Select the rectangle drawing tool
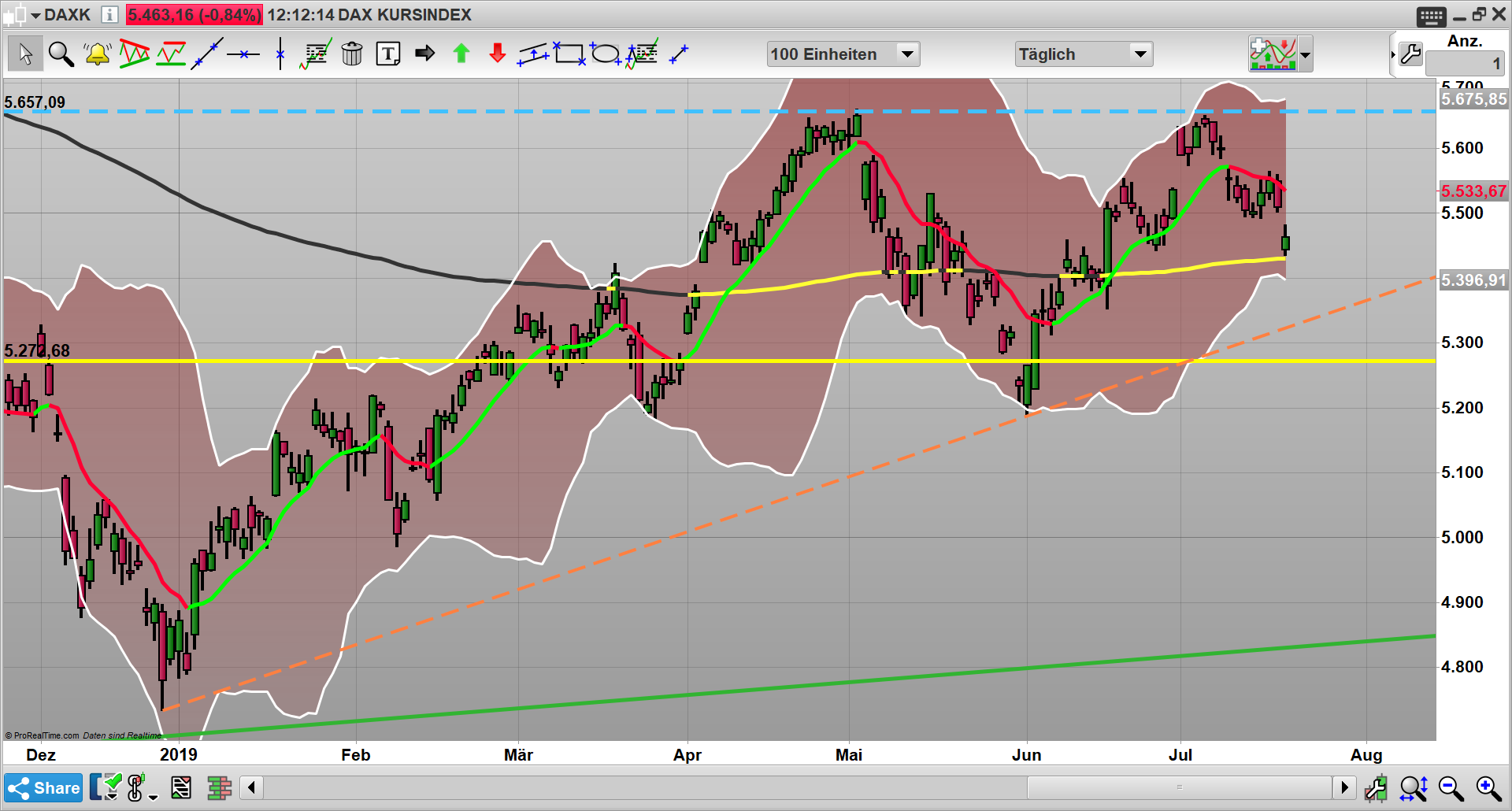 click(x=569, y=54)
